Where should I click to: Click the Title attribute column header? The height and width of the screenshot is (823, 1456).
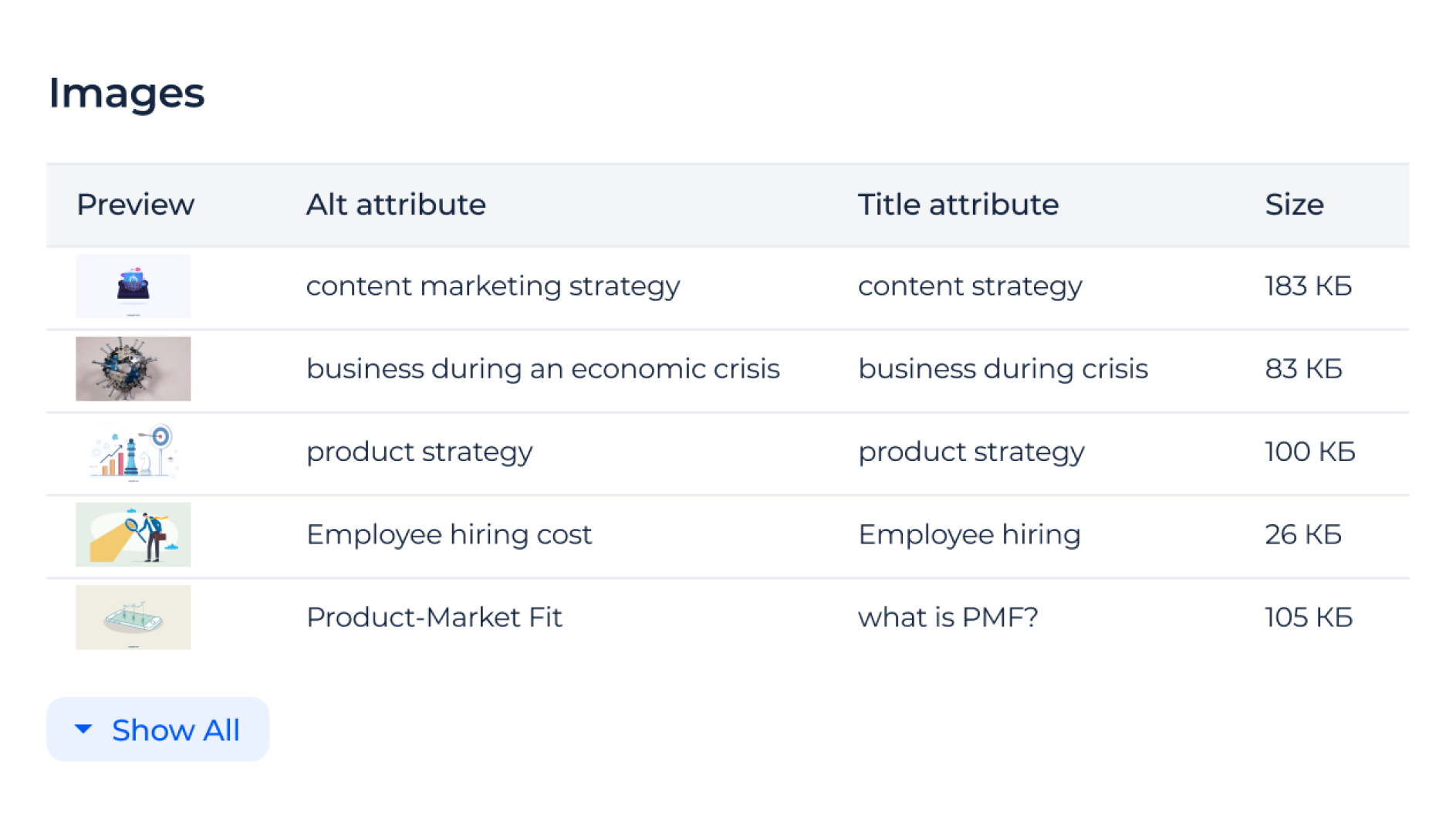click(958, 205)
